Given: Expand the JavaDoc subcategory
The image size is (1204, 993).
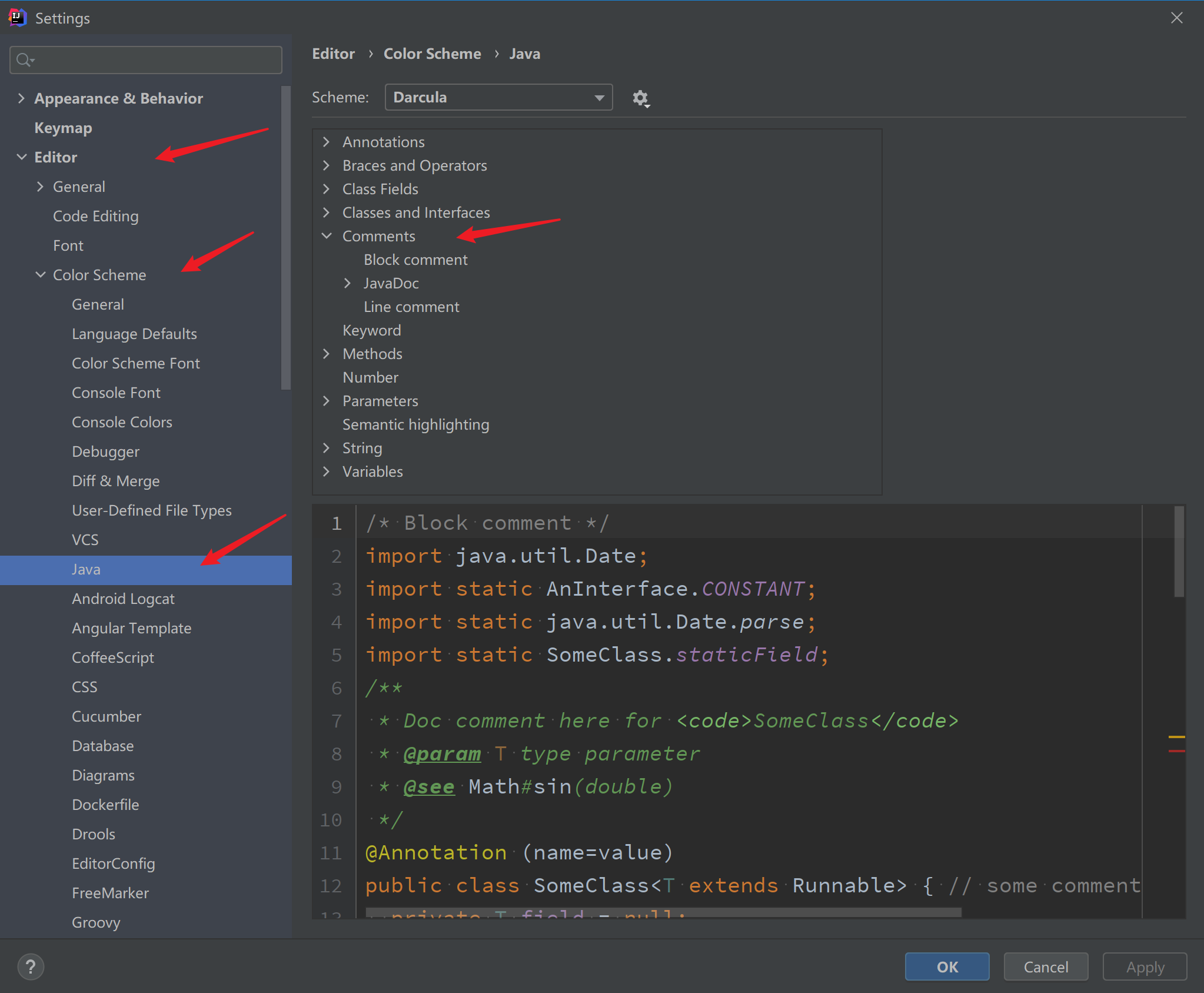Looking at the screenshot, I should click(347, 283).
